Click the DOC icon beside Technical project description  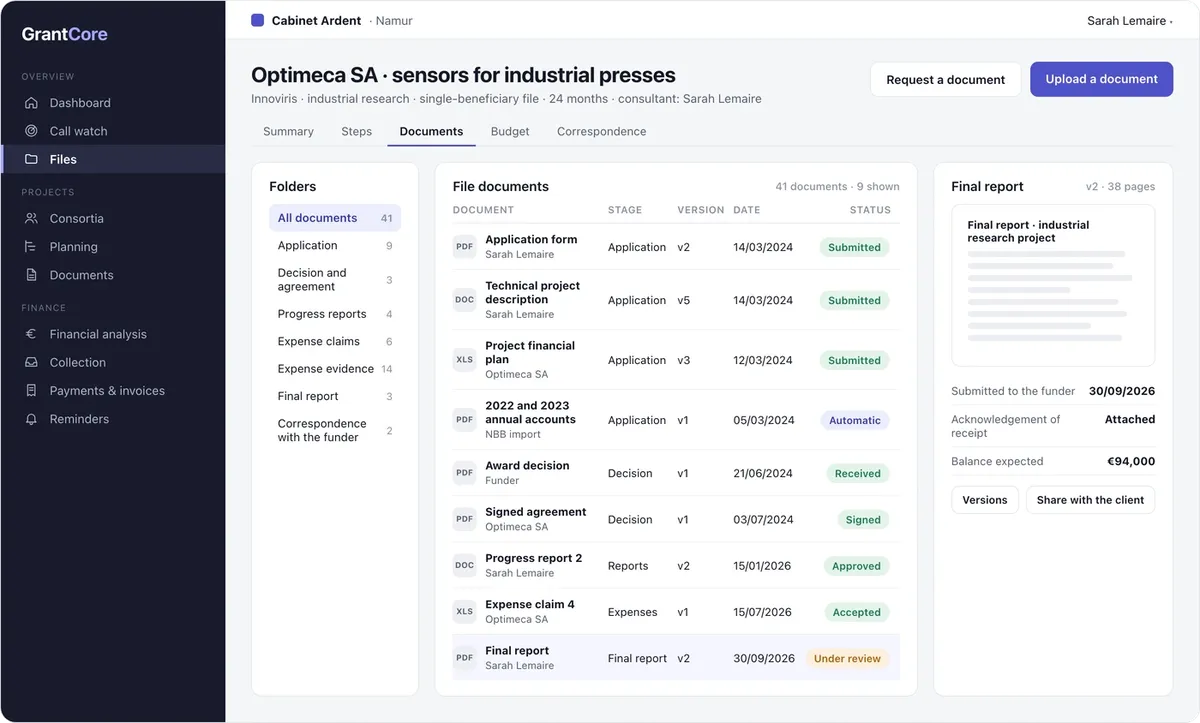(465, 300)
